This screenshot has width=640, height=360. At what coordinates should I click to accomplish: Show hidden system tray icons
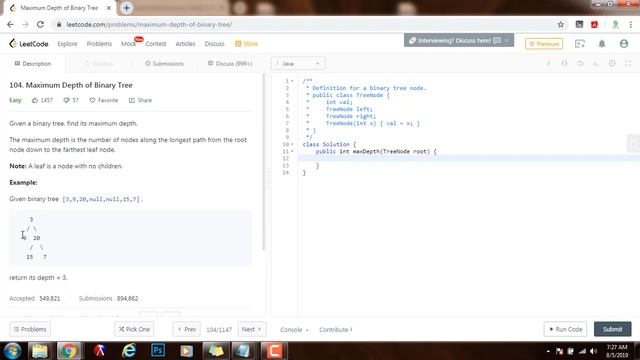[x=548, y=351]
